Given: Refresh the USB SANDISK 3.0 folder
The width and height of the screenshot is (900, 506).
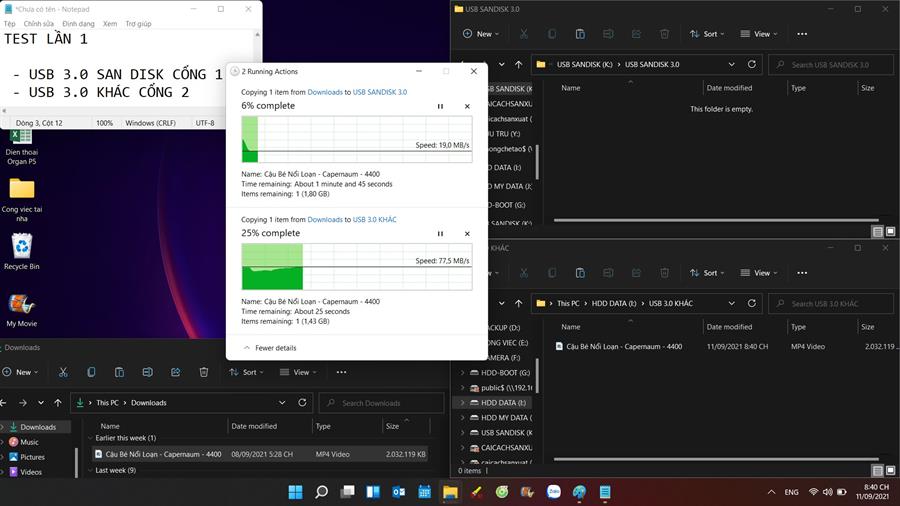Looking at the screenshot, I should (x=751, y=65).
